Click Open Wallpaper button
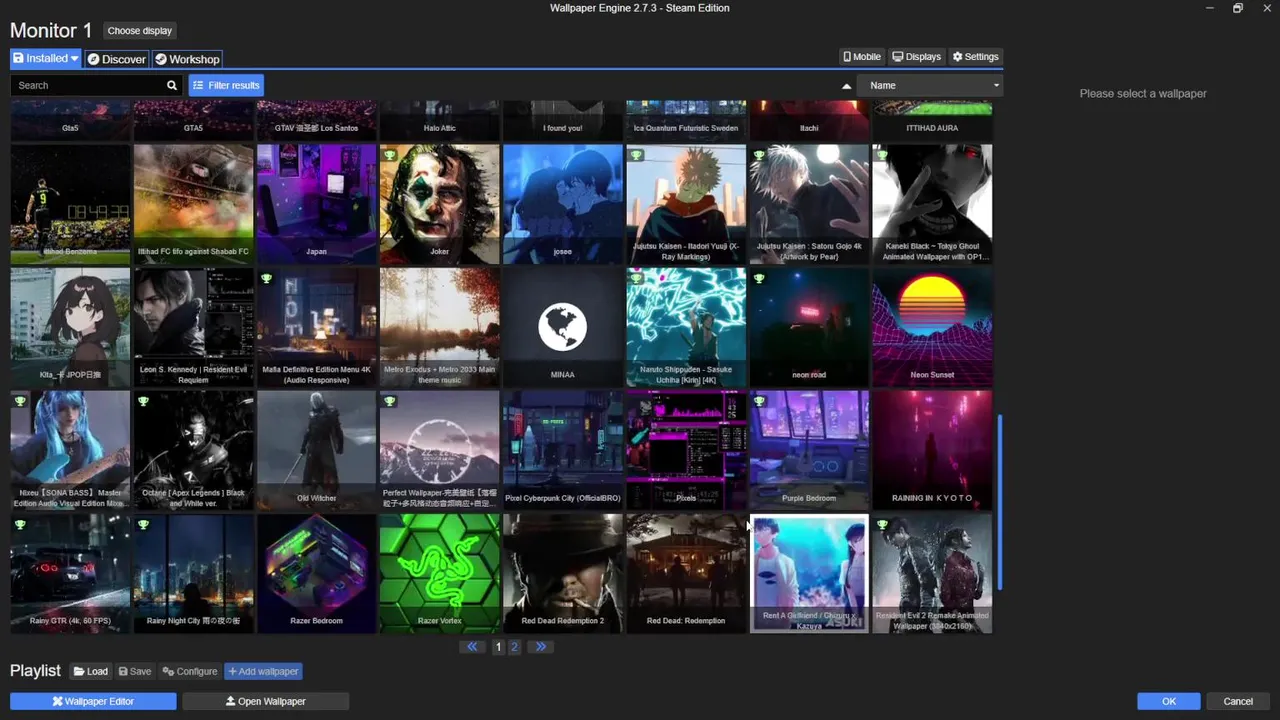This screenshot has height=720, width=1280. (266, 701)
